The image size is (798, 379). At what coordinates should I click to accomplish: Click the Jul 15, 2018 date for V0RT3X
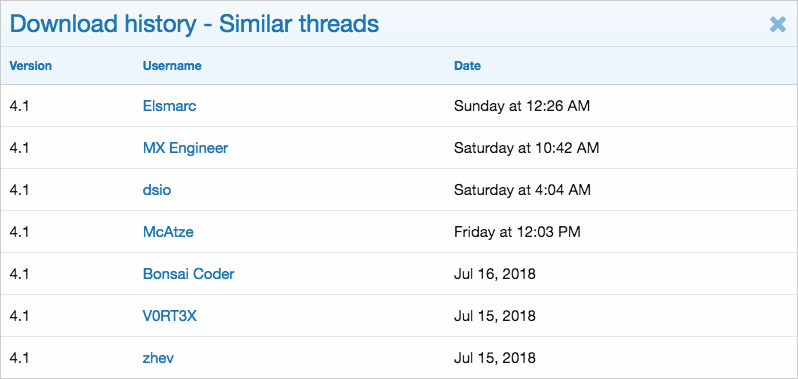(x=495, y=316)
